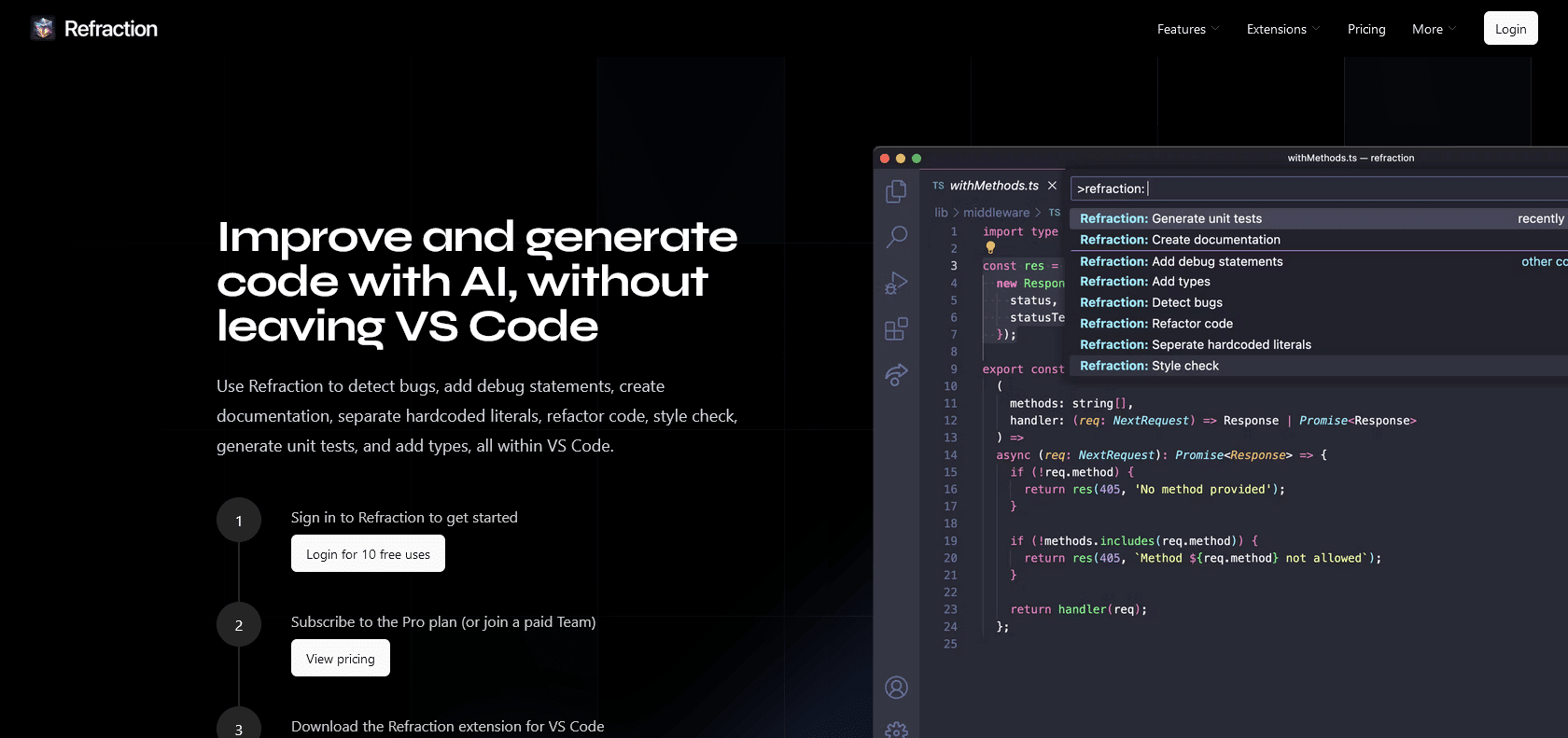Screen dimensions: 1568x738
Task: Click the middleware breadcrumb segment
Action: coord(997,213)
